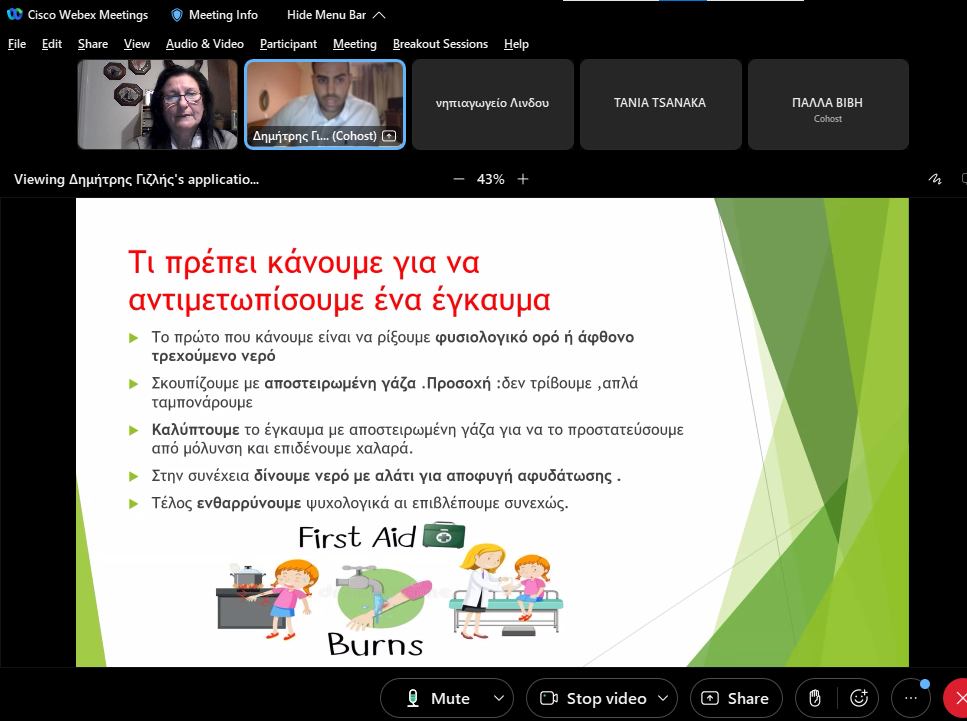Open the Breakout Sessions menu
This screenshot has height=721, width=967.
[x=440, y=44]
